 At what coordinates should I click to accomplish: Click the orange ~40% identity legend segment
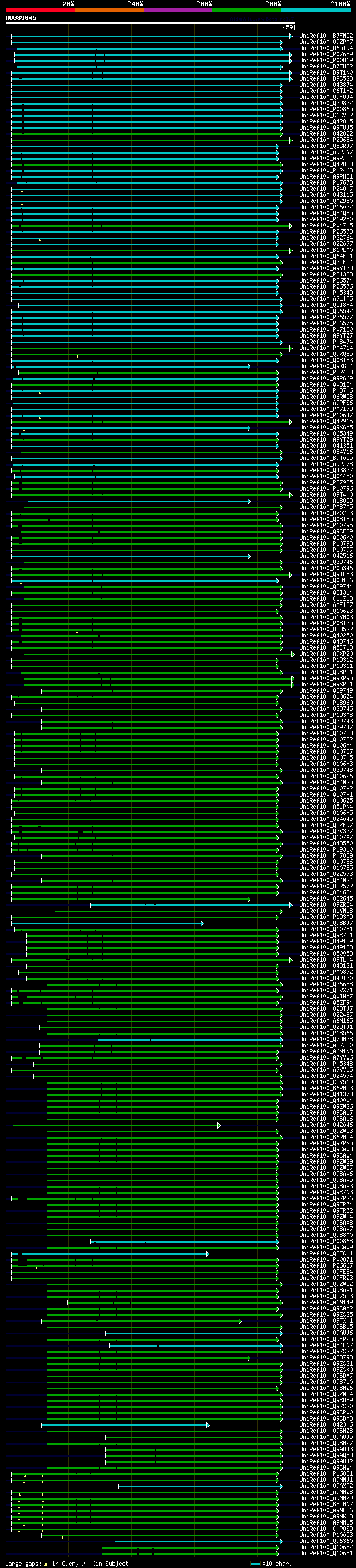pos(109,11)
